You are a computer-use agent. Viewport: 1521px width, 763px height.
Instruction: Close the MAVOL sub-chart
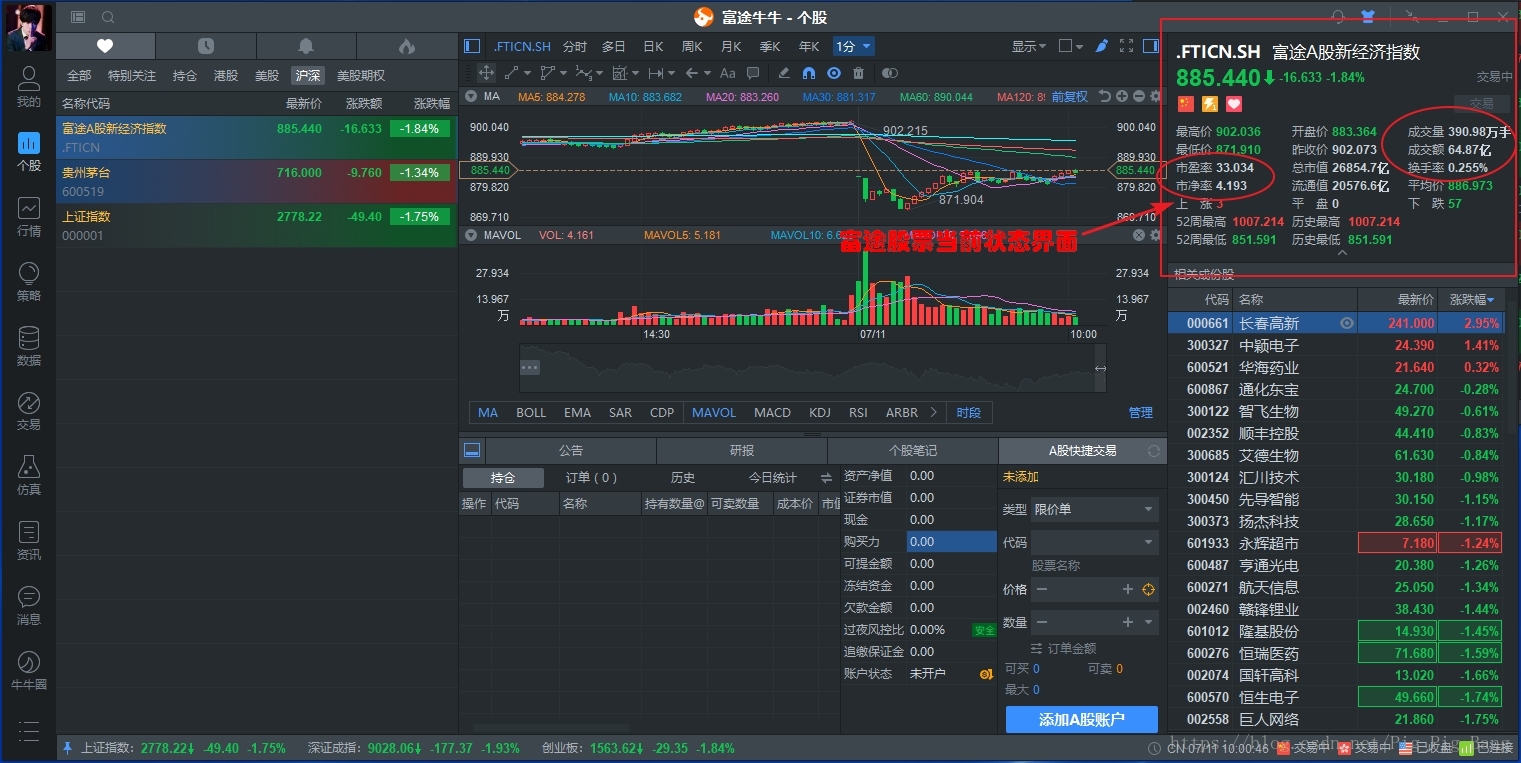(x=1139, y=235)
